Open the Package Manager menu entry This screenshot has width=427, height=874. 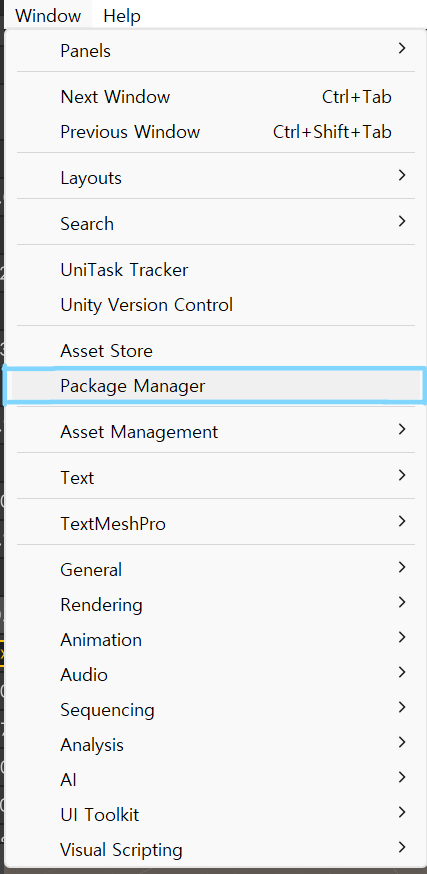coord(215,386)
